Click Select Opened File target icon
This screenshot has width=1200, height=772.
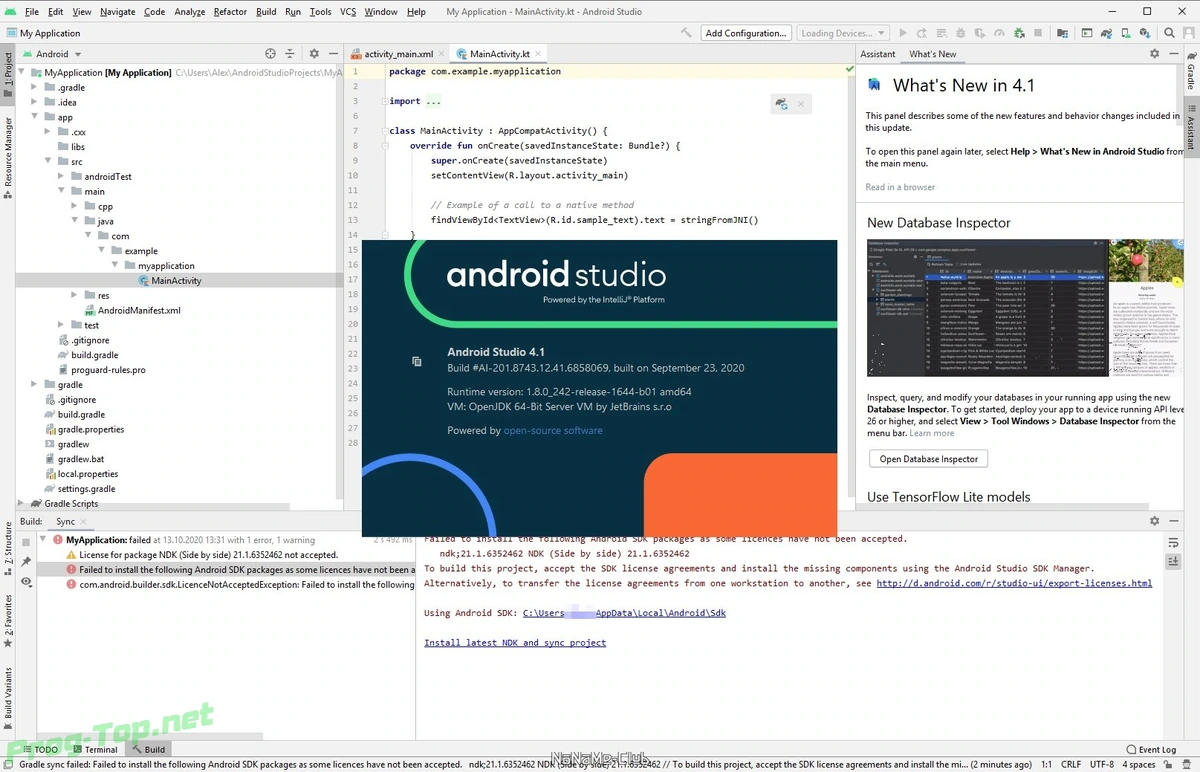(x=270, y=53)
